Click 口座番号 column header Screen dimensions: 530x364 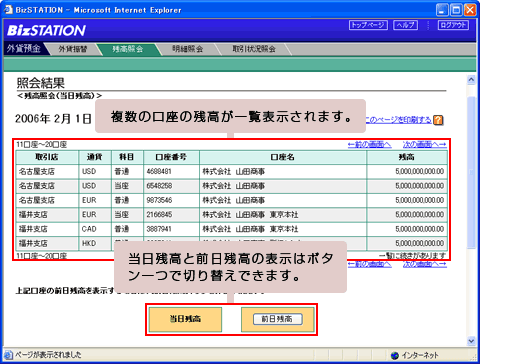[x=171, y=157]
